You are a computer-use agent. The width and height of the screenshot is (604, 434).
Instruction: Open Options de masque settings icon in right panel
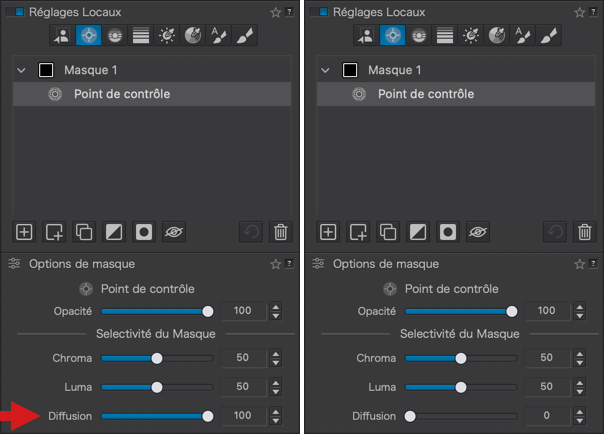319,264
